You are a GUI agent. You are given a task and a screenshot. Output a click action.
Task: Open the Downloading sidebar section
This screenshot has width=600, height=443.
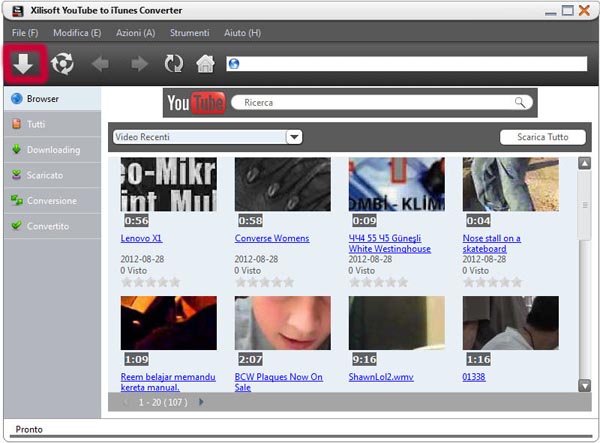[52, 150]
